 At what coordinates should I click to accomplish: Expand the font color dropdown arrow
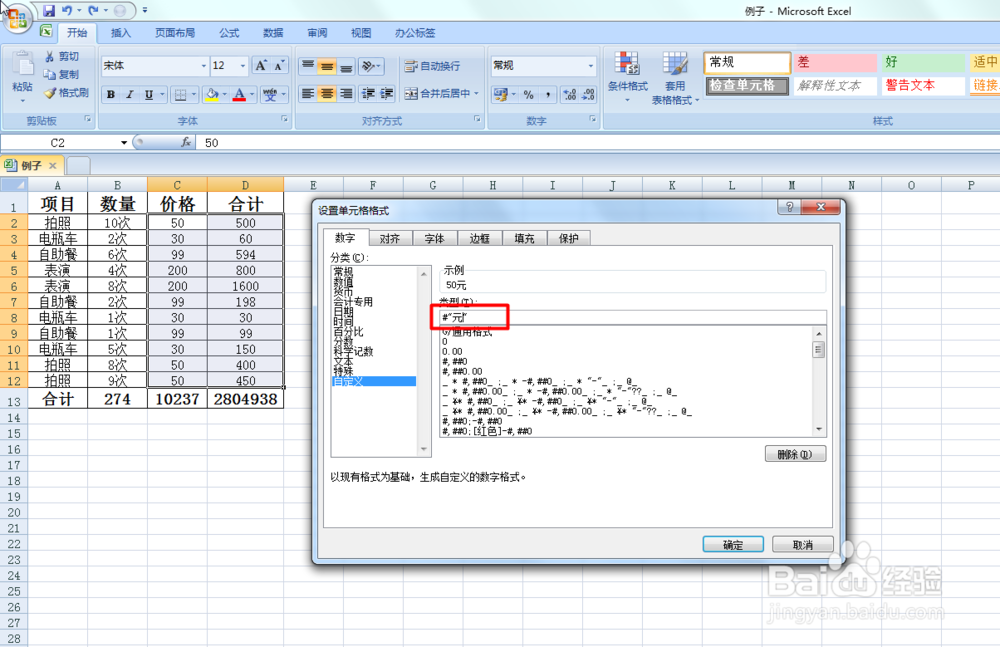pos(252,94)
